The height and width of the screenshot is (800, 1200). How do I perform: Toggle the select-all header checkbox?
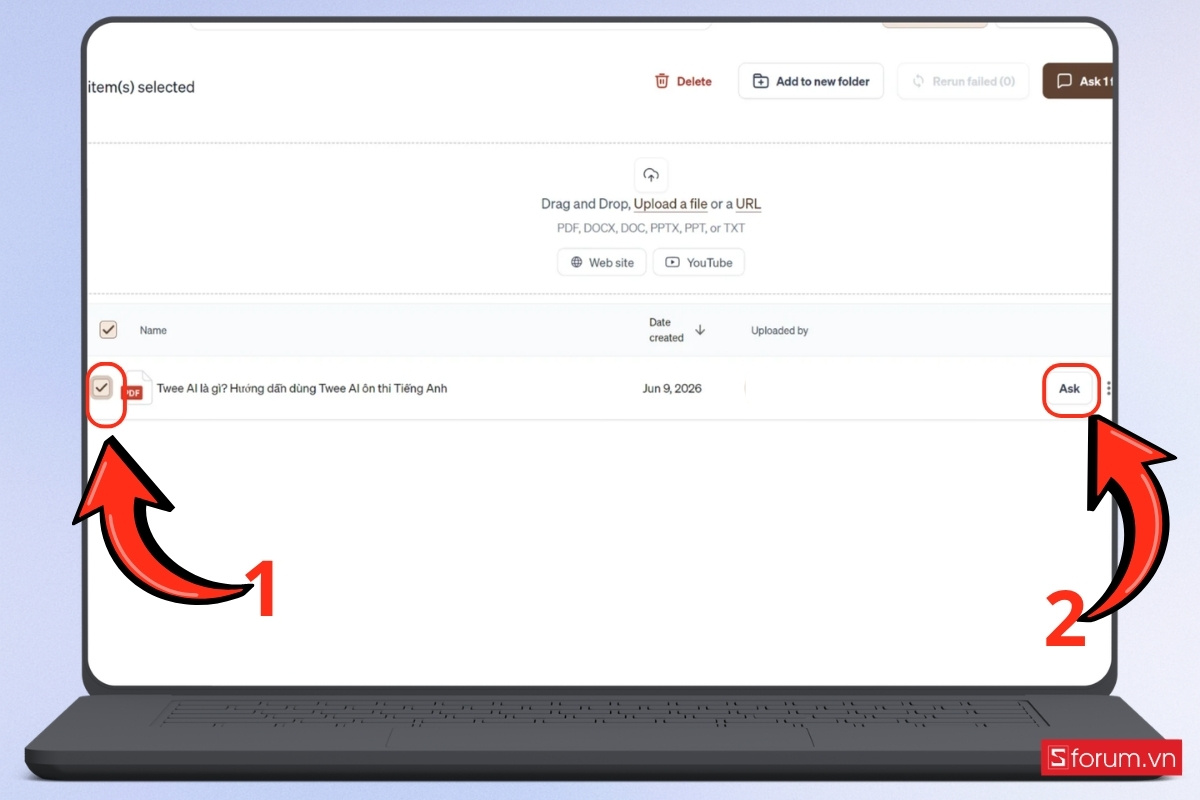tap(108, 330)
